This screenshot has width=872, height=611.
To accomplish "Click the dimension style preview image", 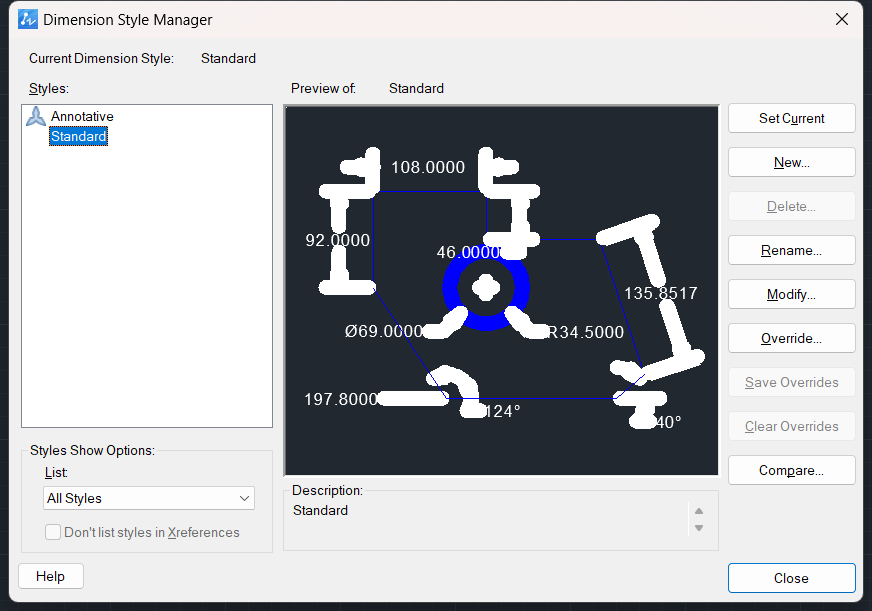I will [501, 290].
